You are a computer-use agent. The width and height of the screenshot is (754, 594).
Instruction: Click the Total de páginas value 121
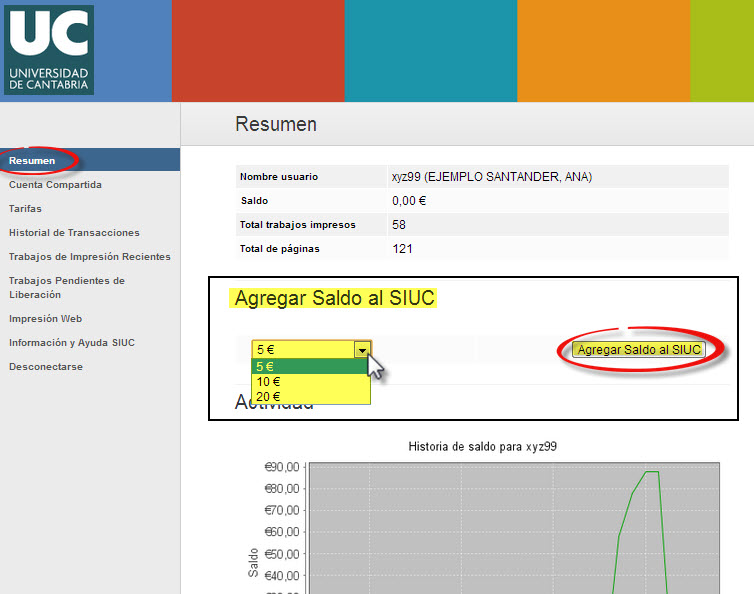tap(402, 249)
